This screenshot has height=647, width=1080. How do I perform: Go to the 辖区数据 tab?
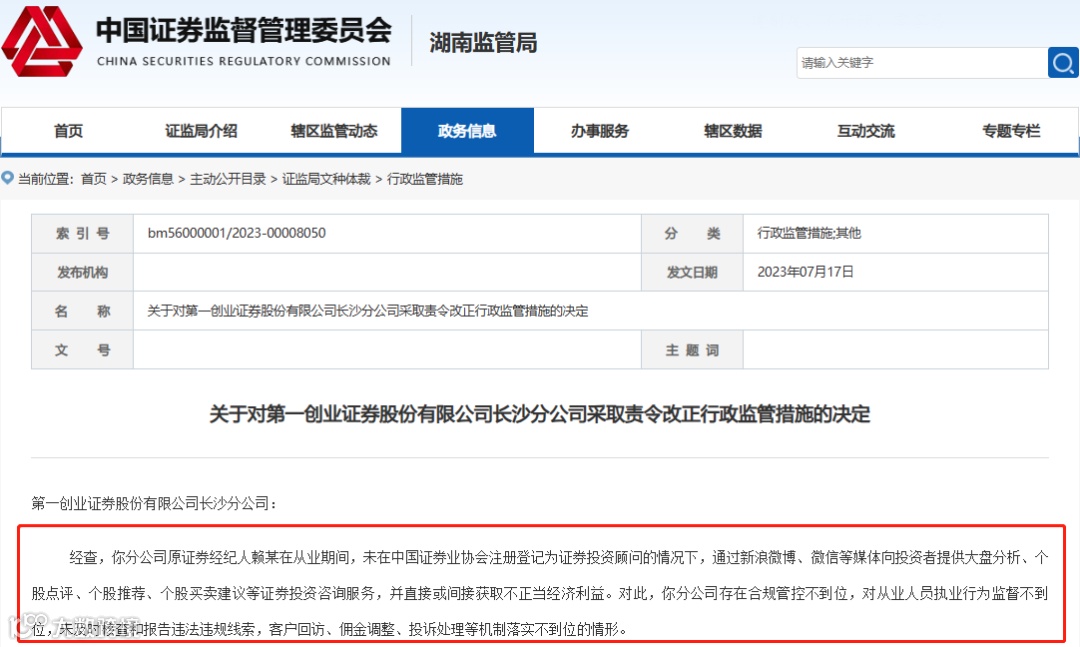733,131
